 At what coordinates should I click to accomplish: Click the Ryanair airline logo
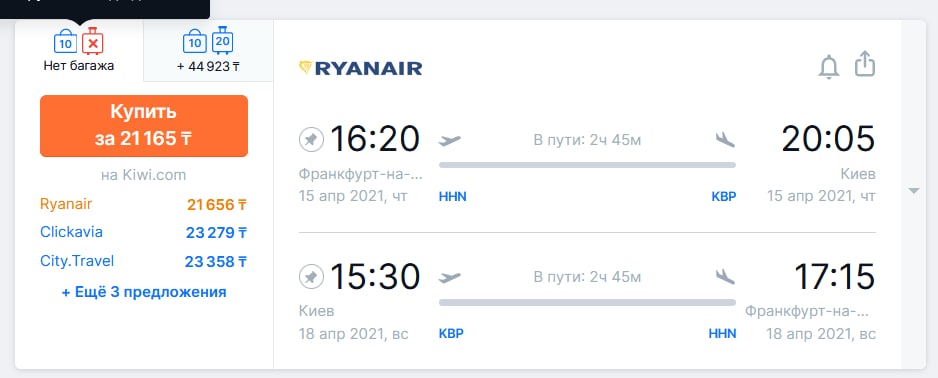tap(360, 68)
